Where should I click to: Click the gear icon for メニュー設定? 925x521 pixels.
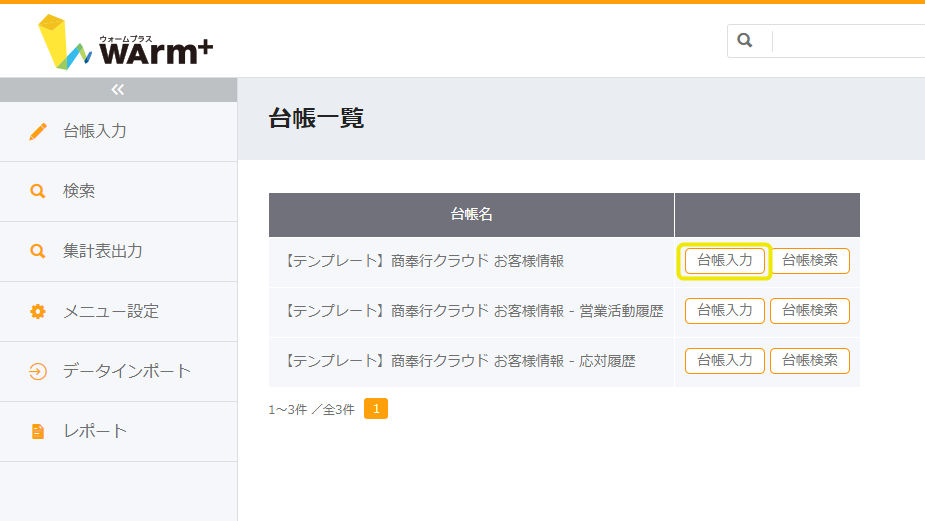(x=38, y=311)
